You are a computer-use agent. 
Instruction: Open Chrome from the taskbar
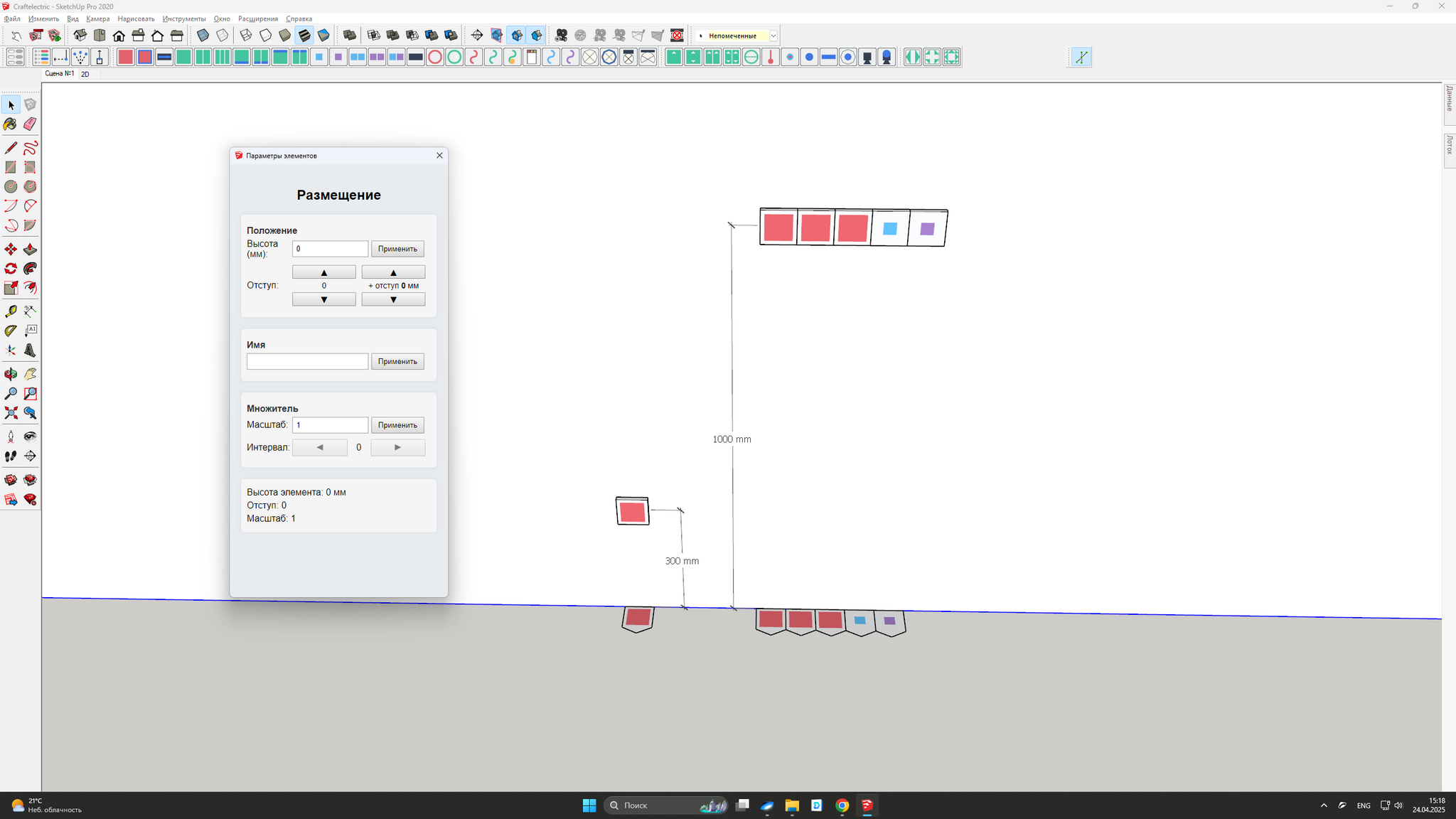point(842,805)
